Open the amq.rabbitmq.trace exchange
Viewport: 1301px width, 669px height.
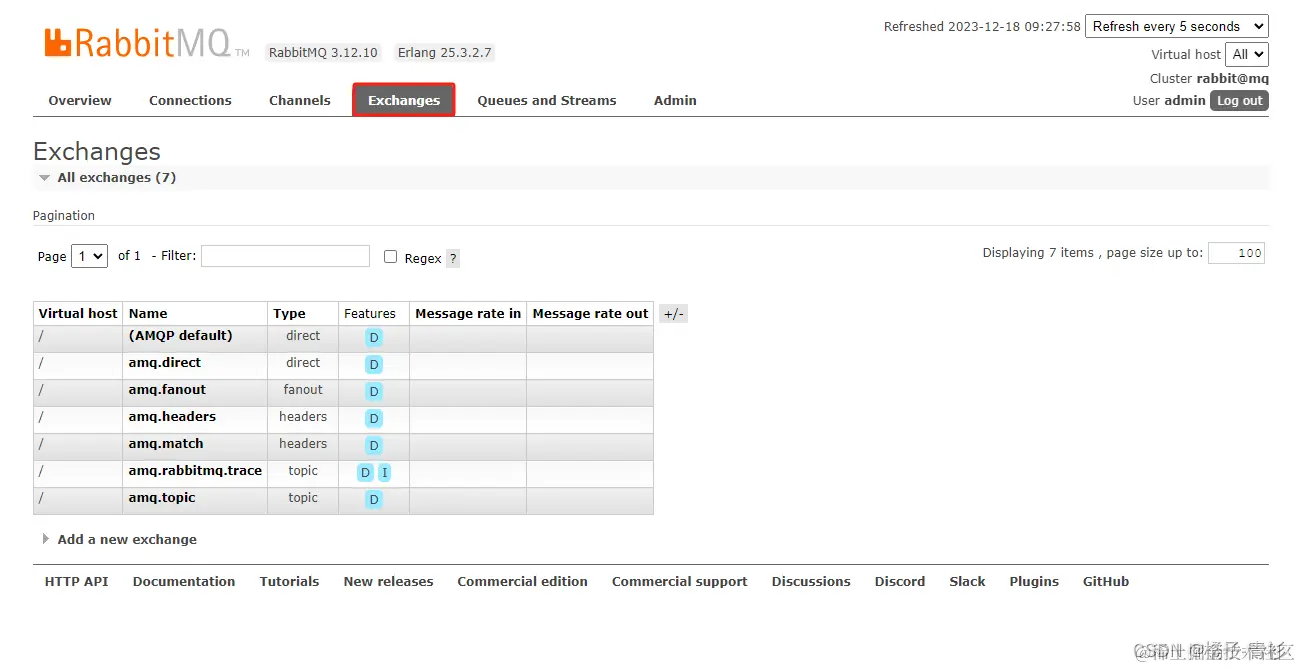tap(195, 471)
